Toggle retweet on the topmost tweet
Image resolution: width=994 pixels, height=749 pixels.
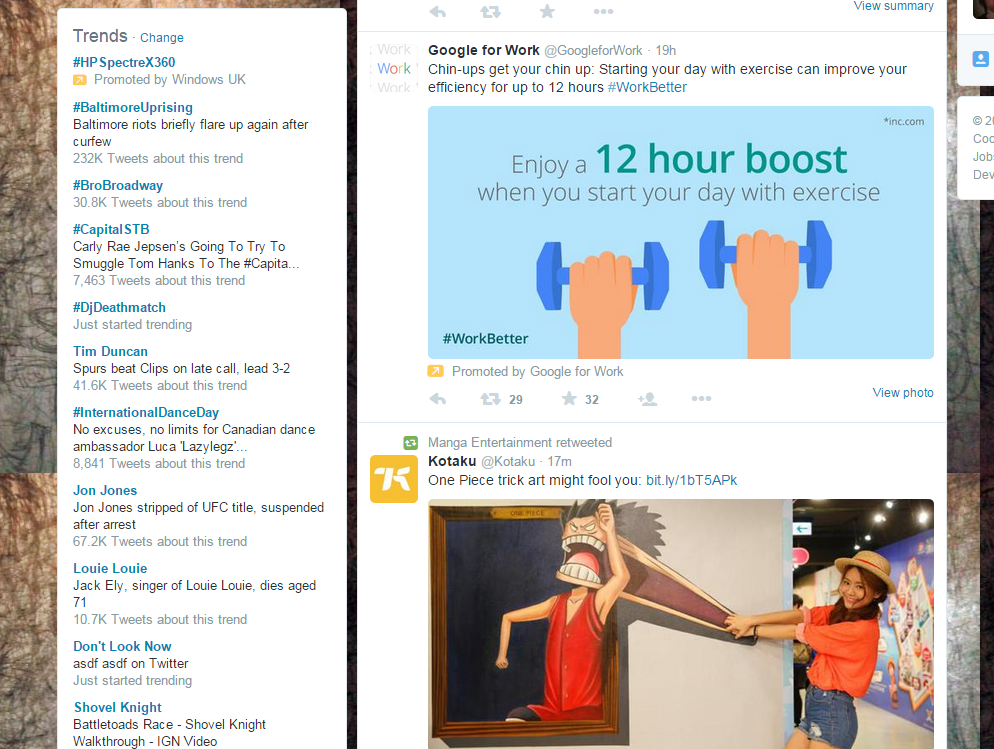pyautogui.click(x=490, y=11)
